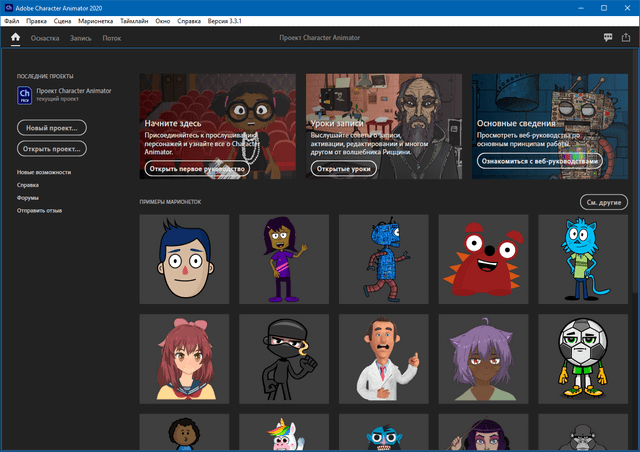Image resolution: width=640 pixels, height=452 pixels.
Task: Follow the Отправить отзыв link
Action: tap(39, 210)
